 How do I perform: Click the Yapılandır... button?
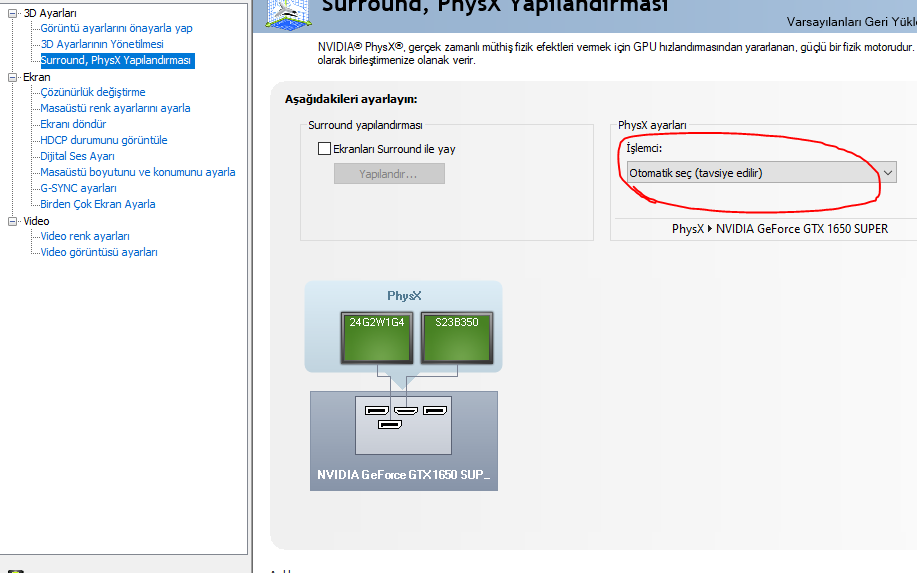pos(389,174)
